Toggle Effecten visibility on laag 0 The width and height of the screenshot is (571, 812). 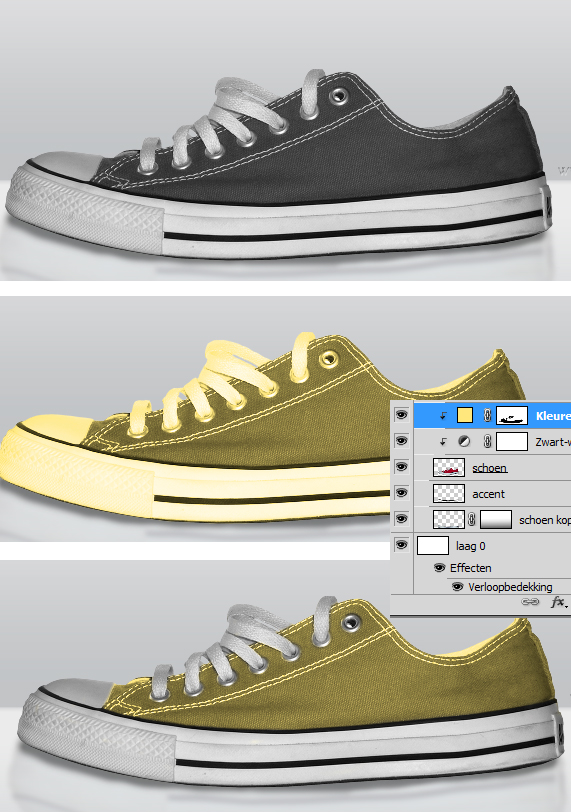[440, 568]
